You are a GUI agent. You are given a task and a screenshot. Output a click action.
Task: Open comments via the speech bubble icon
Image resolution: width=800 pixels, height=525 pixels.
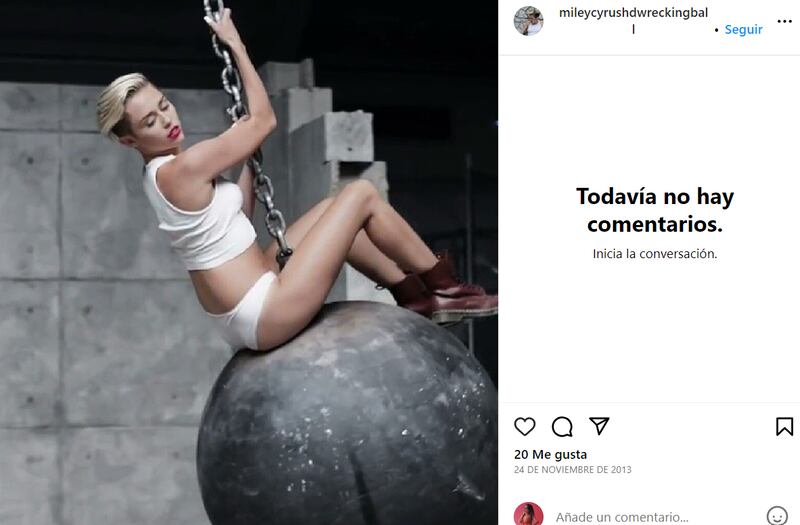tap(562, 427)
